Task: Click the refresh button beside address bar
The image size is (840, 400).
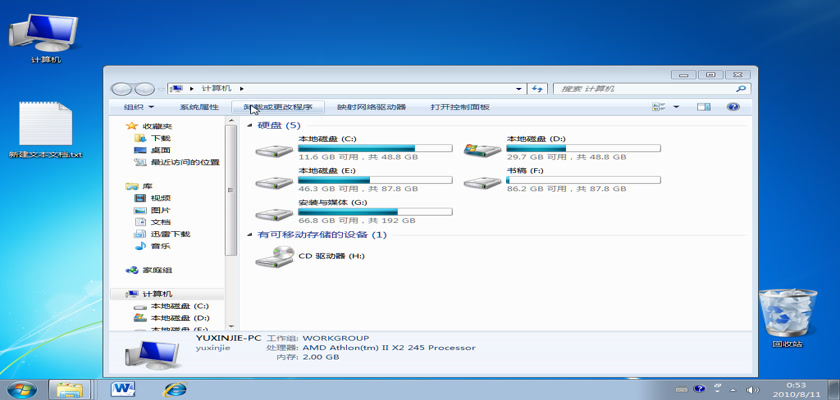Action: [x=537, y=89]
